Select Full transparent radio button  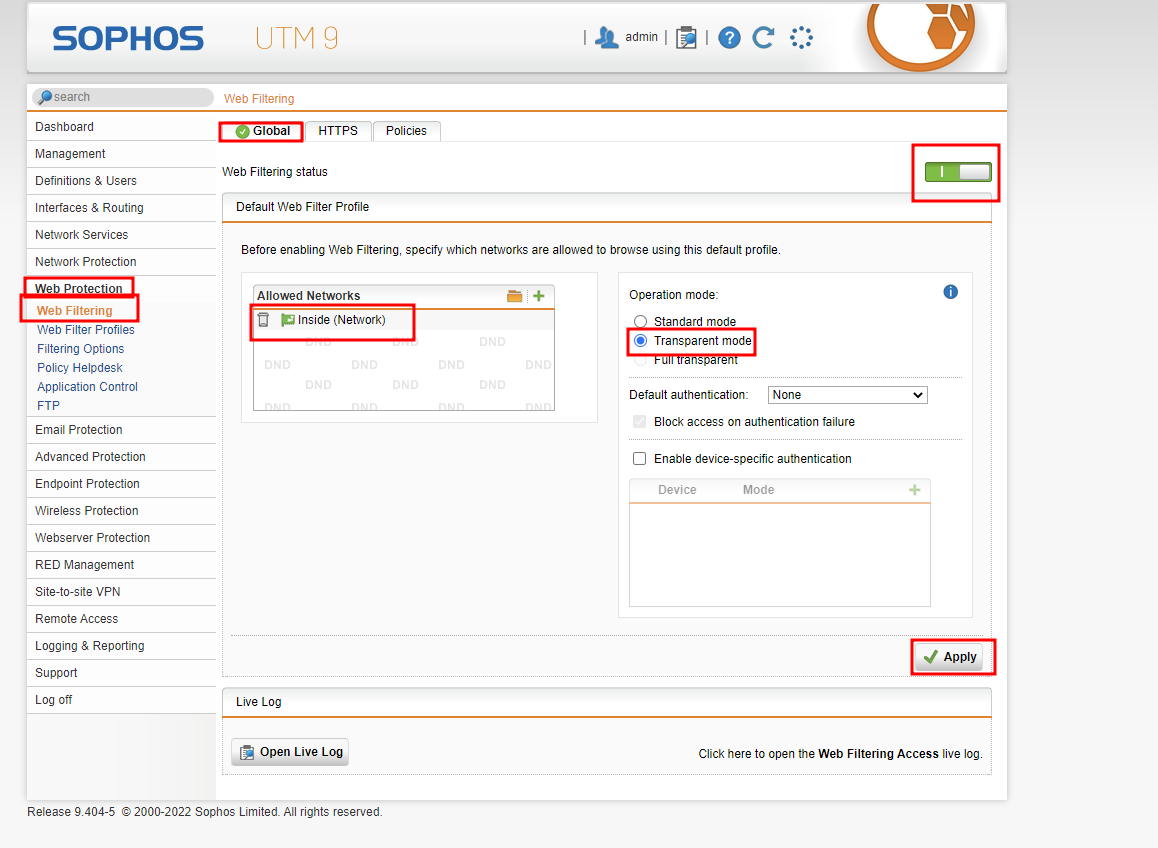[640, 360]
